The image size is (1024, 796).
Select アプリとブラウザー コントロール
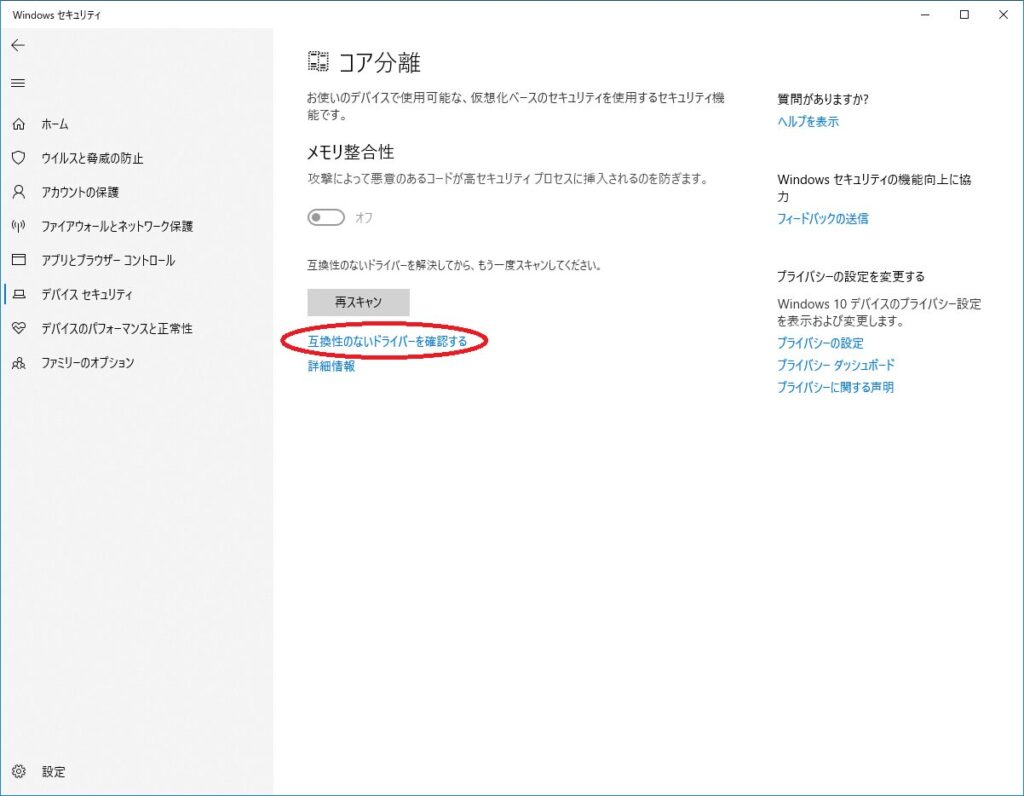pos(108,260)
